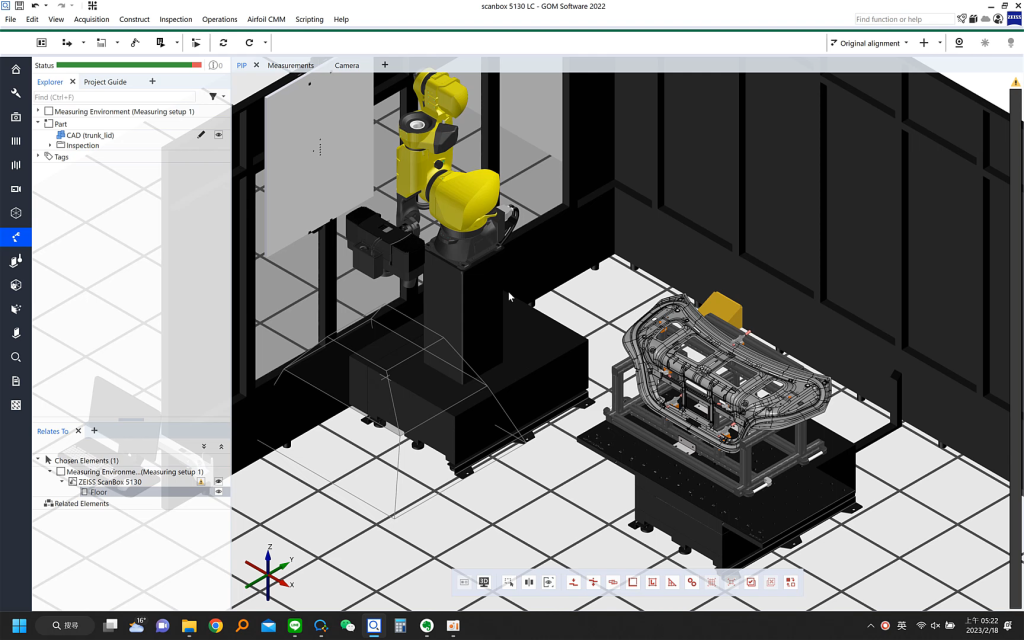Click the ZEISS logo icon

[x=1014, y=19]
